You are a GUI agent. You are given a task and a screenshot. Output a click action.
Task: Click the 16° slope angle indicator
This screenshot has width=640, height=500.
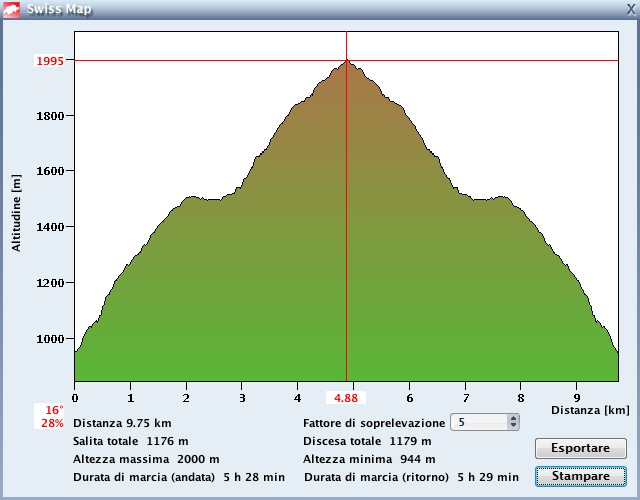pos(53,410)
